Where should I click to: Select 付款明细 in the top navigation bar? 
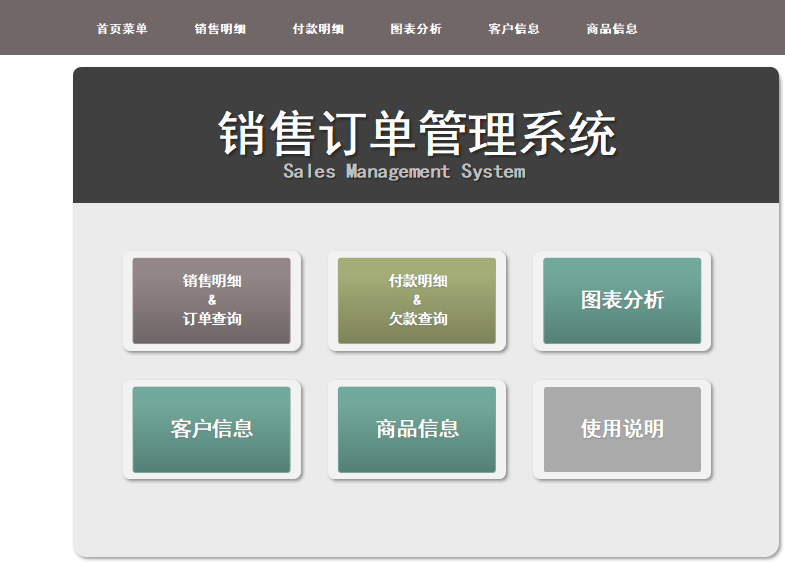click(x=318, y=29)
